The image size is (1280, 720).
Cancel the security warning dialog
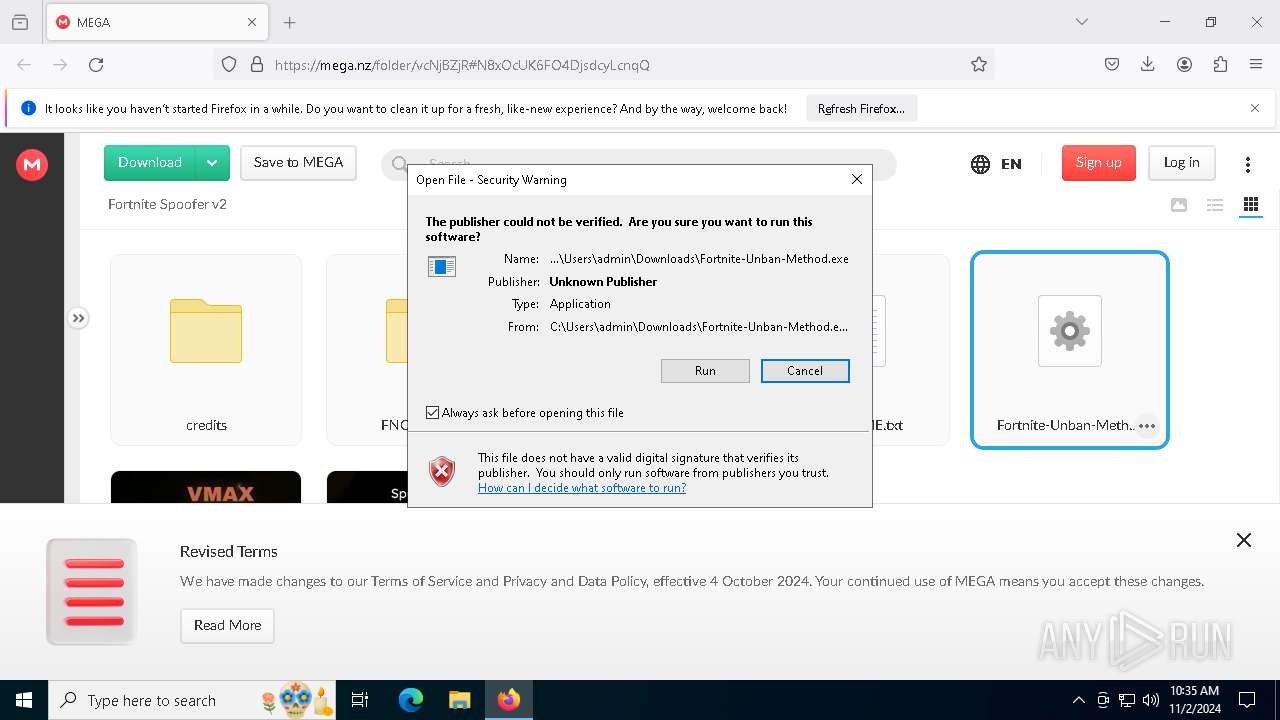pos(805,371)
